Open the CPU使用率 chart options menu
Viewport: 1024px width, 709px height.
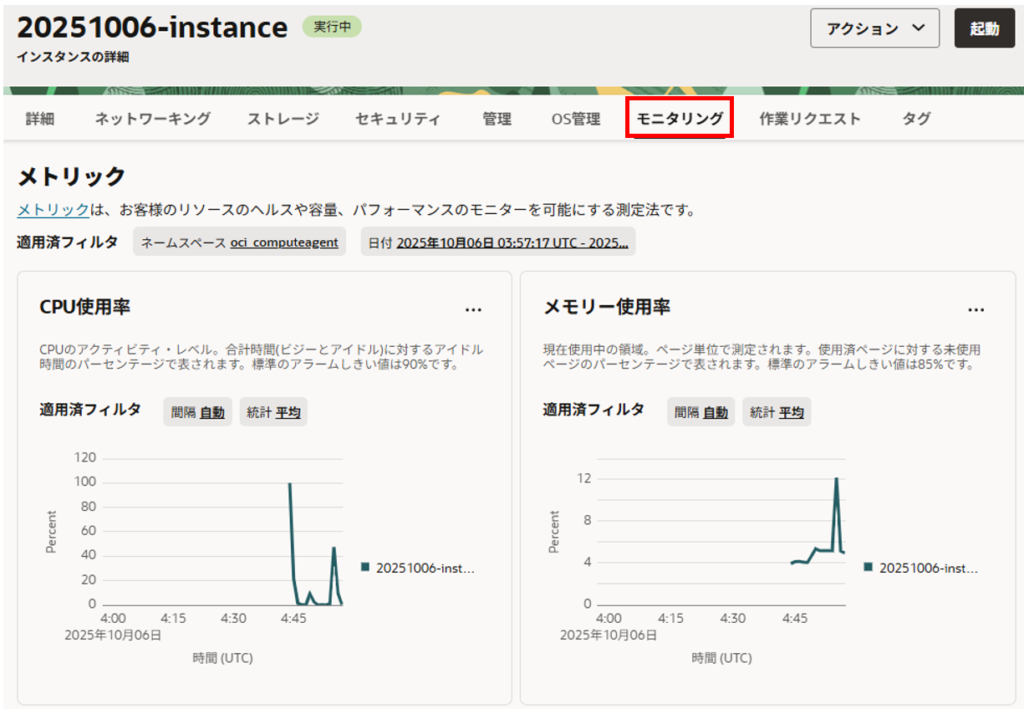(x=473, y=309)
